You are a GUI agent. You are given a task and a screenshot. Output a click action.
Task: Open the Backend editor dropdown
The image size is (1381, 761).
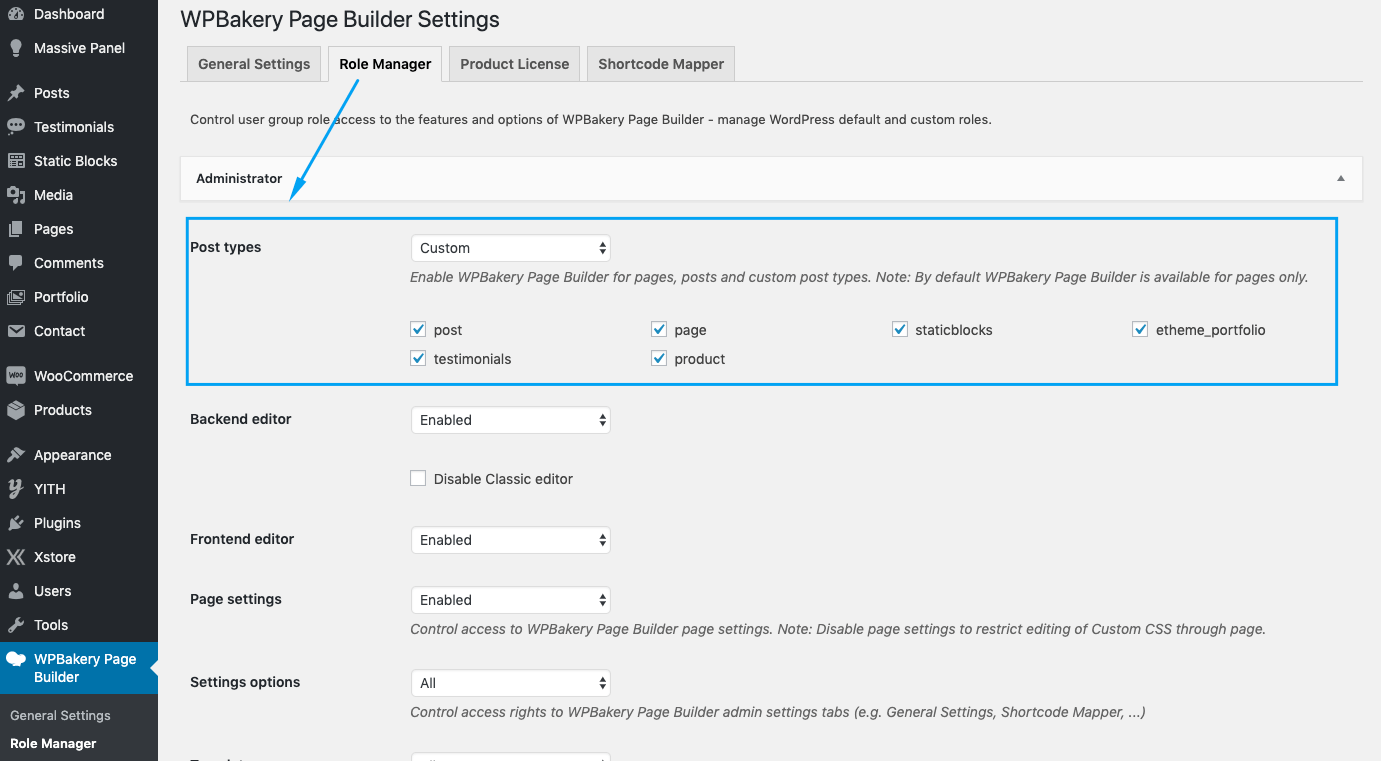pyautogui.click(x=510, y=420)
